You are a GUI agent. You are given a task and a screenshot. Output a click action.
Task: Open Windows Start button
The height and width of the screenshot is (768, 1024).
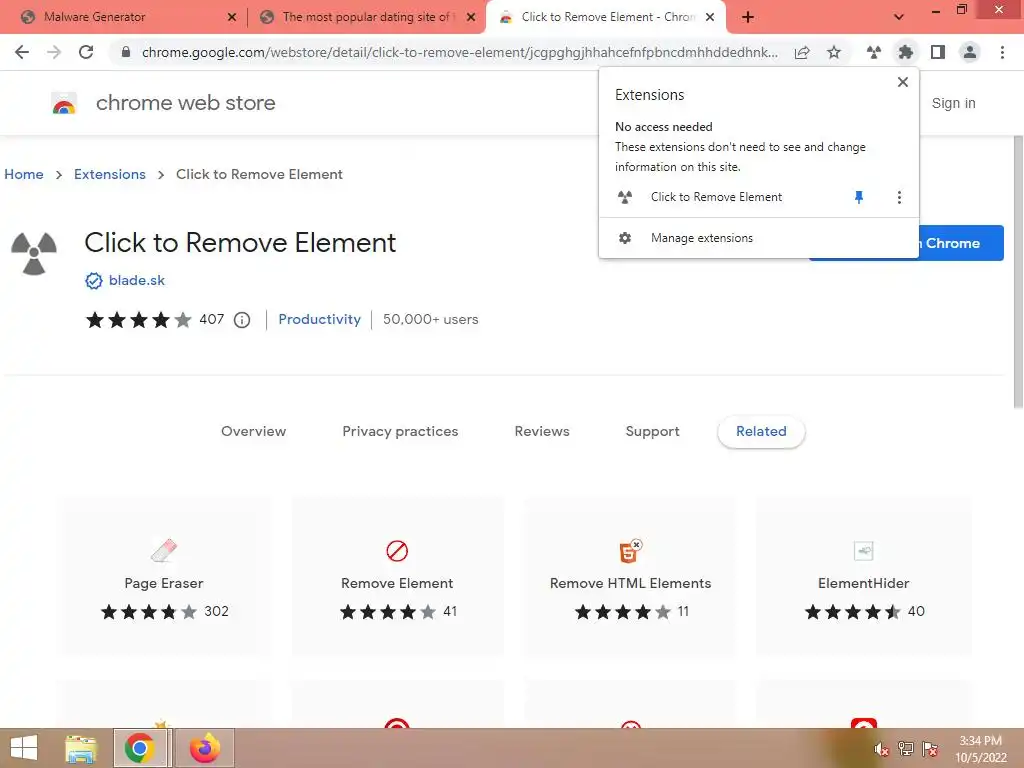24,748
